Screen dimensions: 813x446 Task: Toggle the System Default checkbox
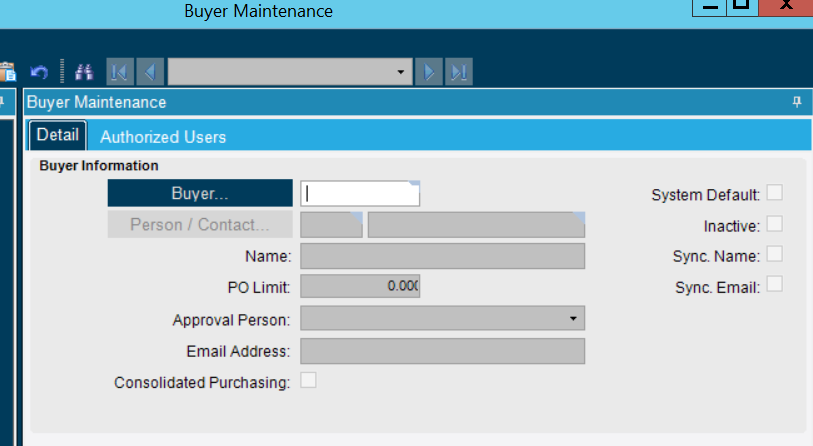[x=775, y=192]
